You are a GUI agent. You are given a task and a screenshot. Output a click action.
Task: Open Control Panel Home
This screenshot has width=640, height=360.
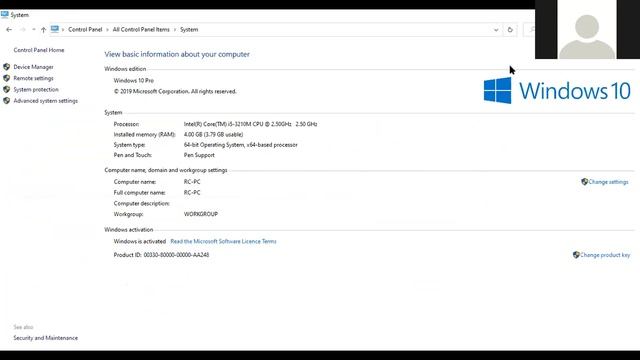pos(39,50)
